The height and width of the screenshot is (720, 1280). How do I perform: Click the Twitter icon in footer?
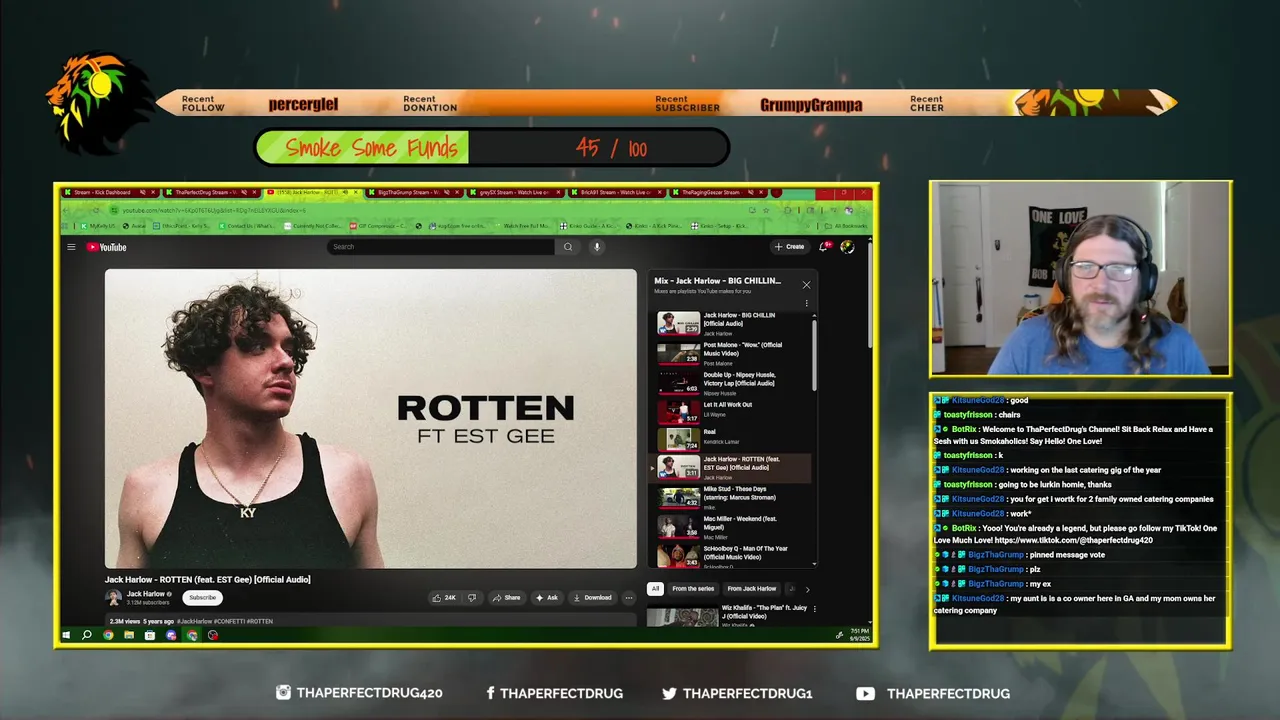click(669, 693)
